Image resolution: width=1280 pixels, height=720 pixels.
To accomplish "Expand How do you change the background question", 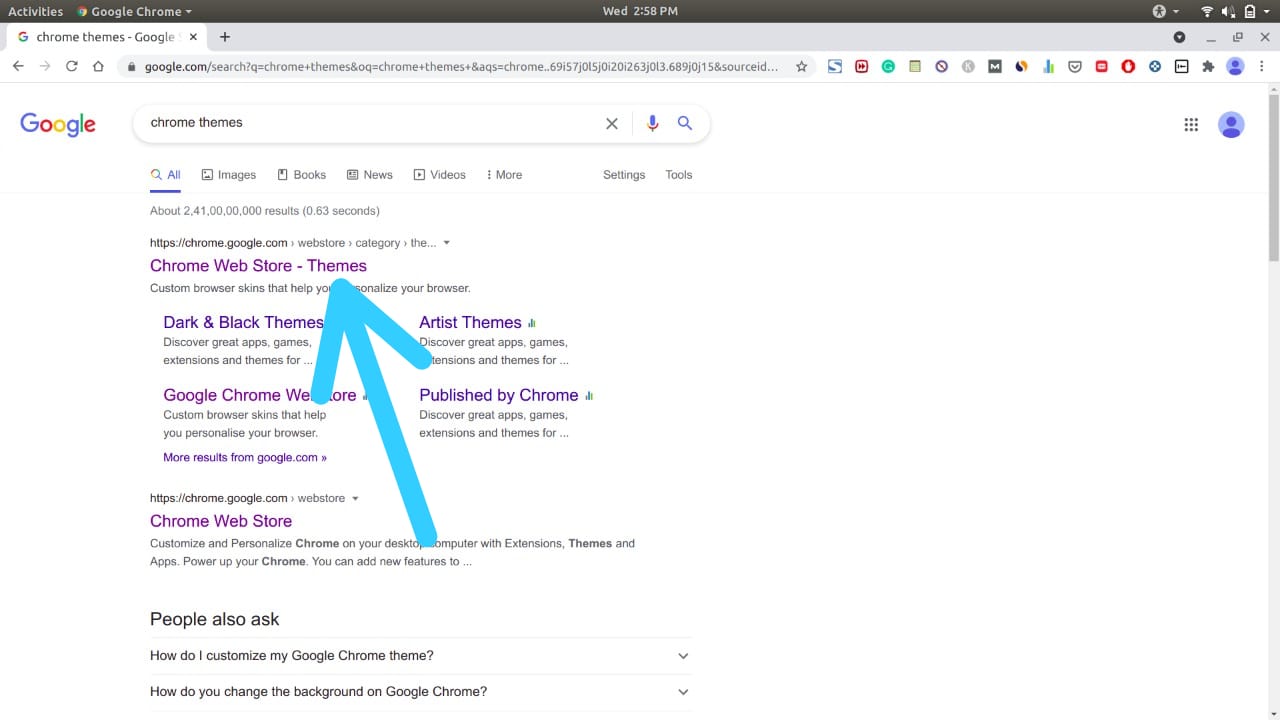I will (420, 692).
